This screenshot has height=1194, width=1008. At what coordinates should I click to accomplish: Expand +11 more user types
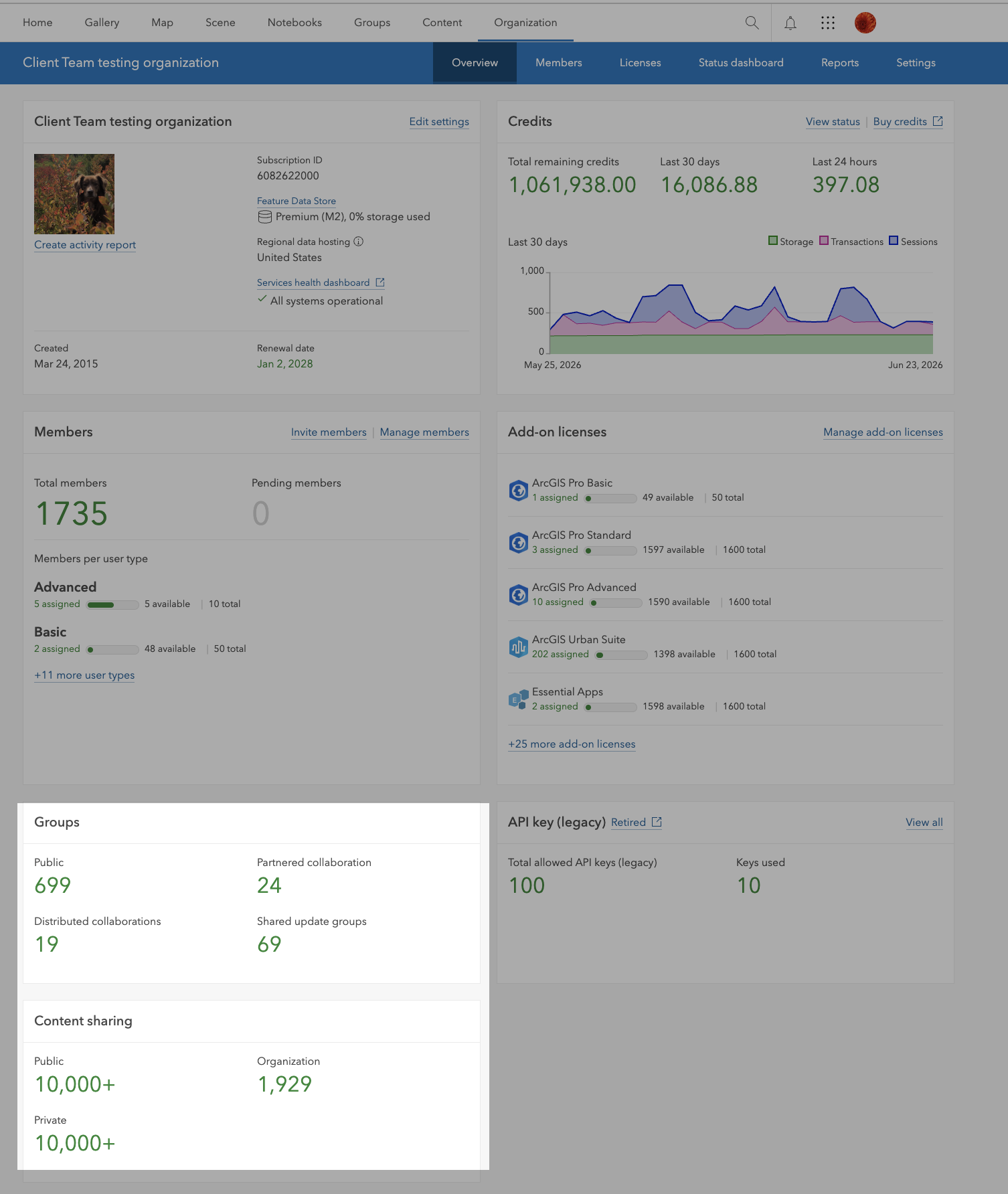click(x=84, y=675)
